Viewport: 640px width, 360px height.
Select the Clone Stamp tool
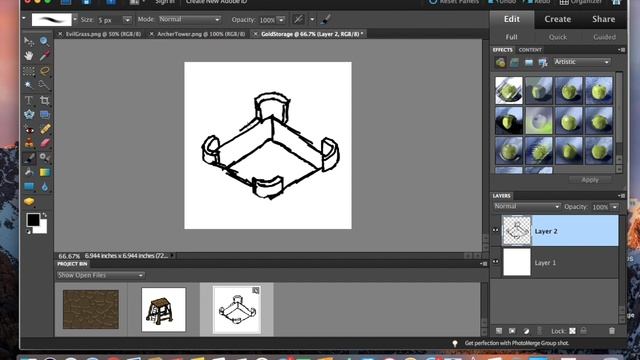(29, 143)
